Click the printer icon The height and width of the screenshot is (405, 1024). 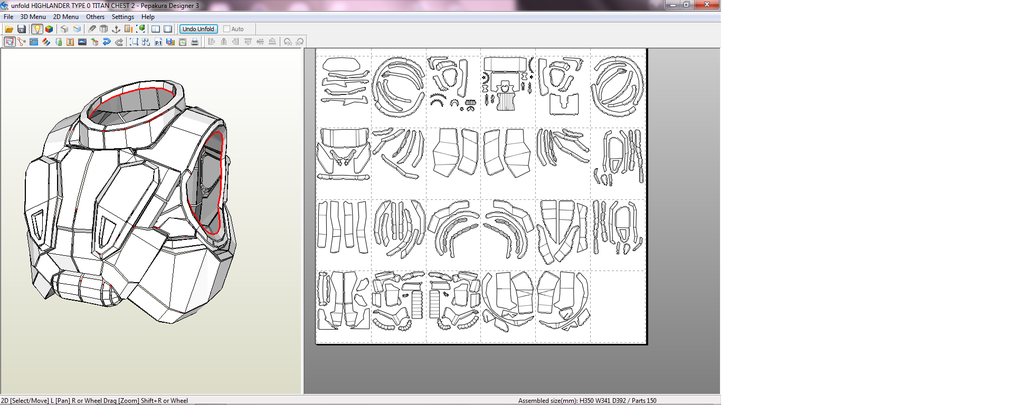[194, 42]
